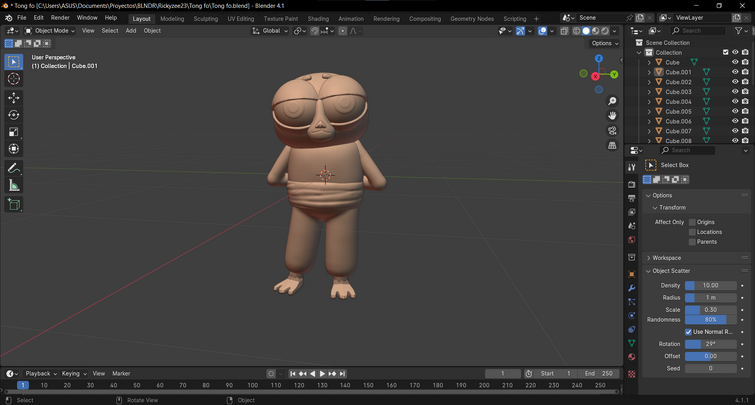Image resolution: width=755 pixels, height=405 pixels.
Task: Open the Object properties tab
Action: point(632,274)
